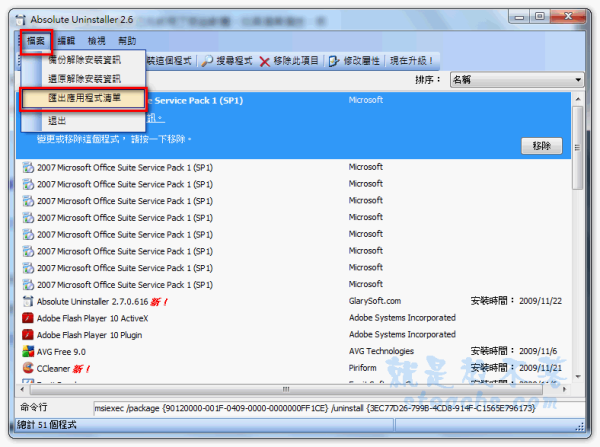Click the 總計 51 個程式 status text

[x=47, y=425]
